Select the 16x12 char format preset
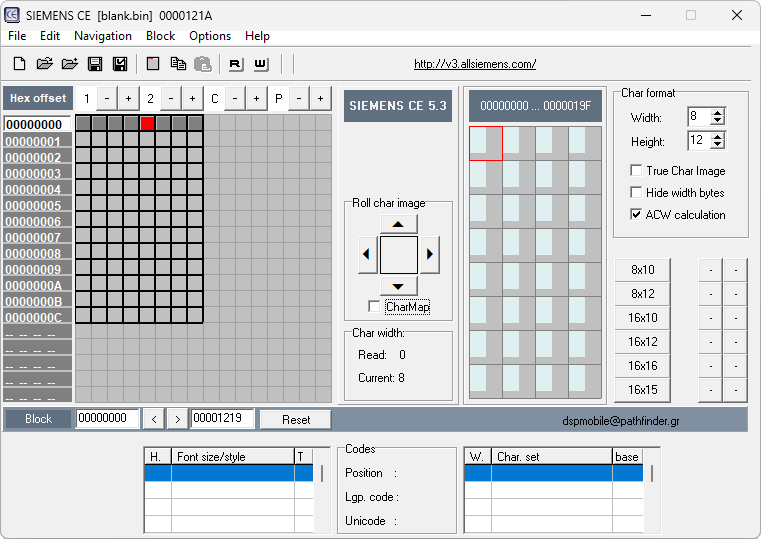 tap(643, 342)
